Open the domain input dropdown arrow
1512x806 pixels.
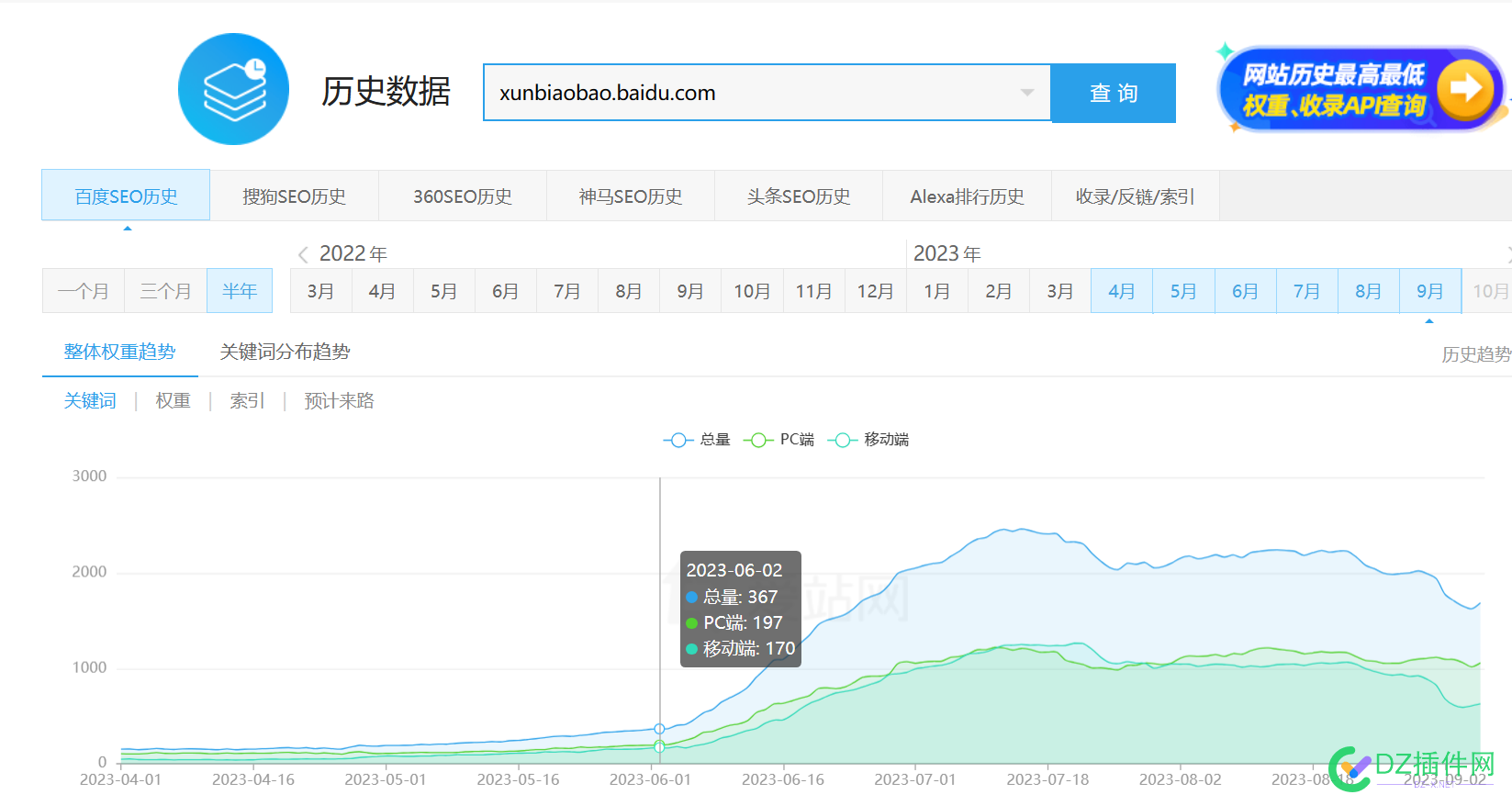click(x=1027, y=93)
